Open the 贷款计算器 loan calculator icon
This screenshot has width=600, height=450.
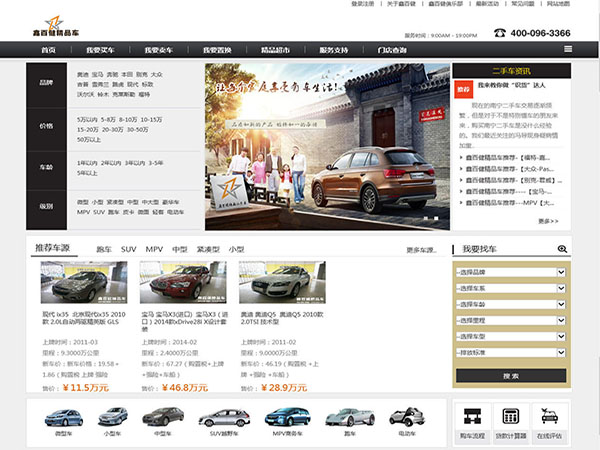tap(510, 420)
